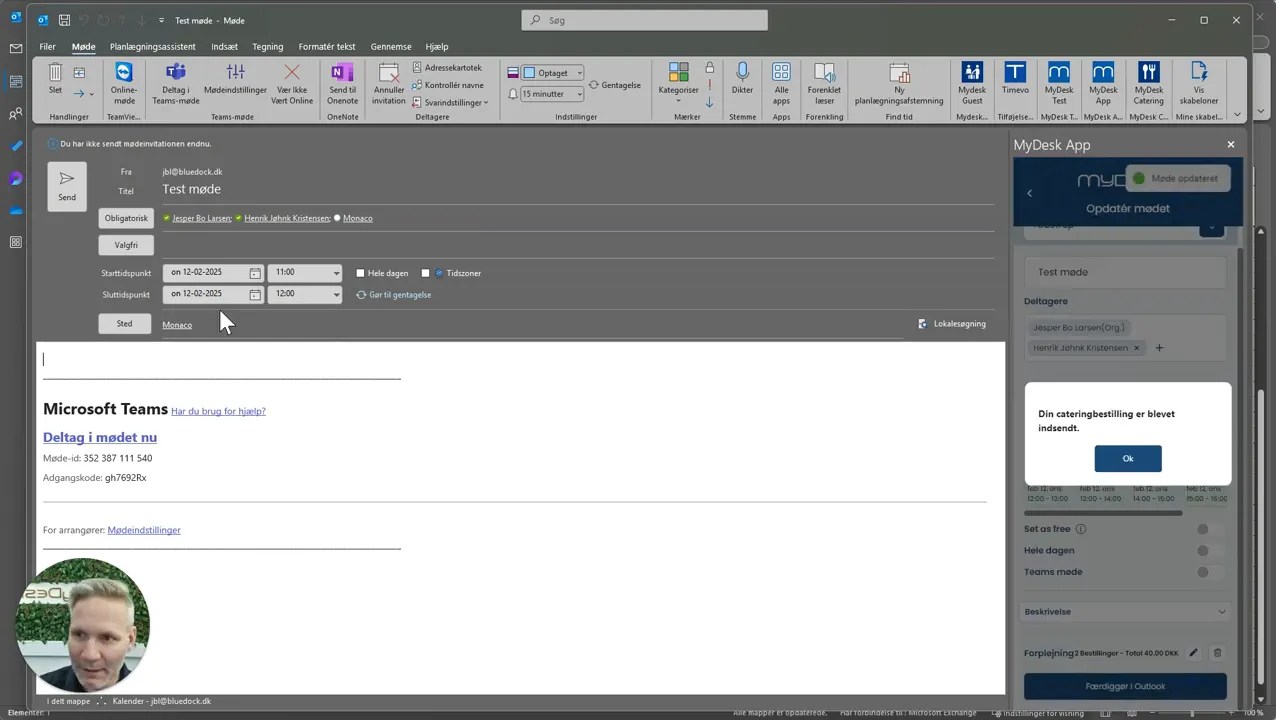Toggle the Tidszoner checkbox
1276x720 pixels.
pos(425,273)
